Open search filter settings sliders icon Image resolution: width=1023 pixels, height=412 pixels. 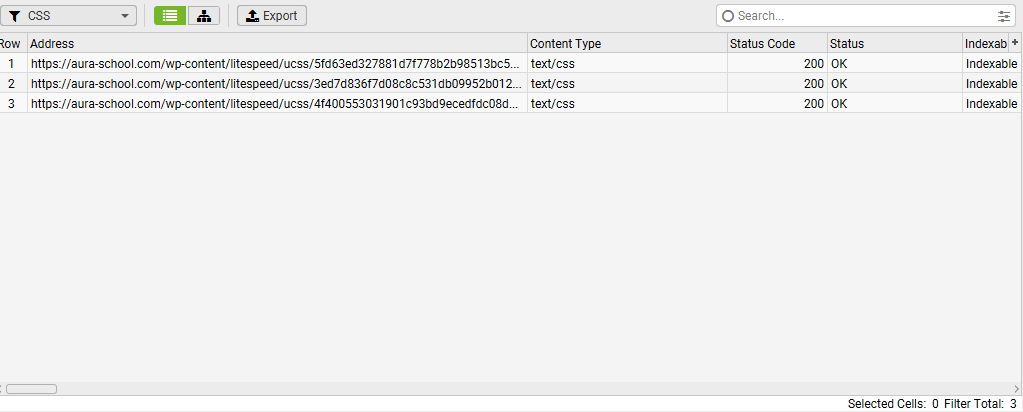pyautogui.click(x=1003, y=16)
